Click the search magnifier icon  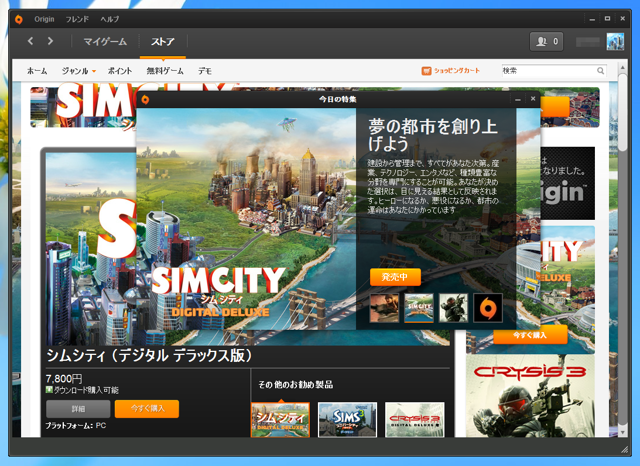(x=600, y=71)
